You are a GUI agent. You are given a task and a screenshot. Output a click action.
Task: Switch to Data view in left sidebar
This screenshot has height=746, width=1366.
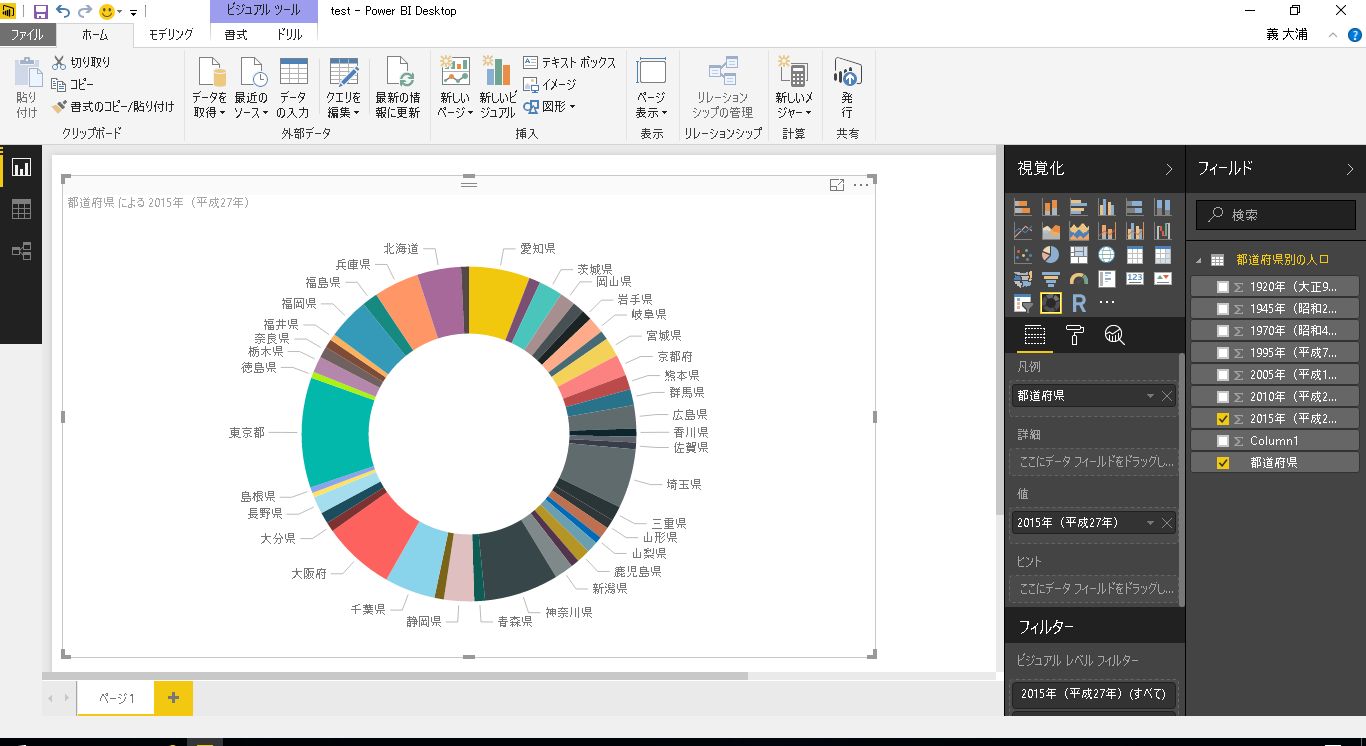[21, 209]
